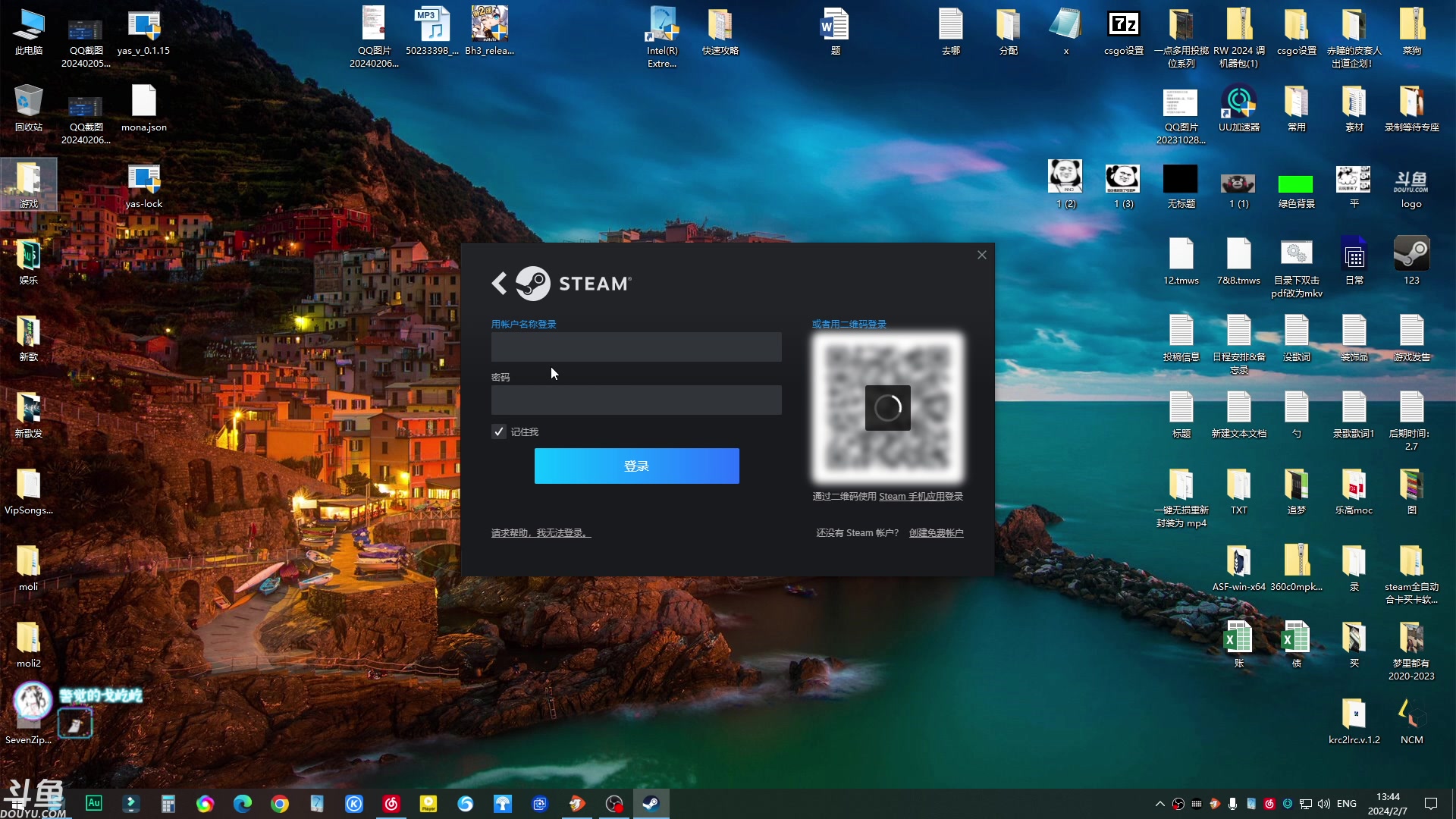Select 或使用二维码登录 tab option
This screenshot has width=1456, height=819.
pyautogui.click(x=850, y=324)
